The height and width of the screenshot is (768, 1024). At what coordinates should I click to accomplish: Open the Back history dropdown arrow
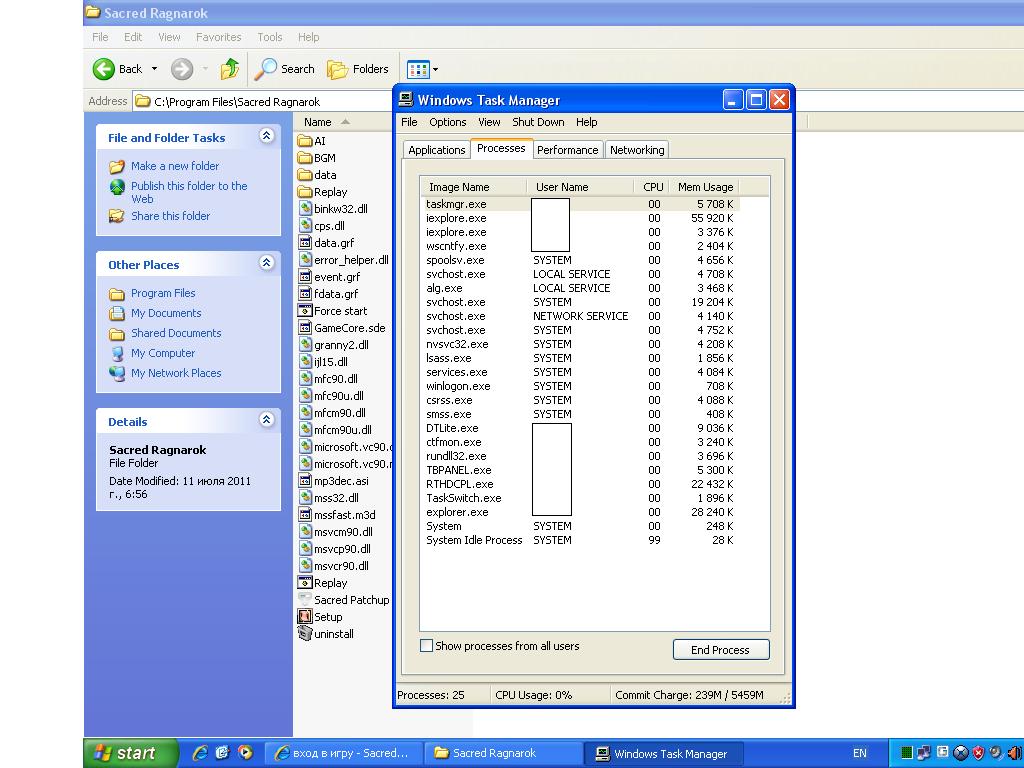[155, 69]
